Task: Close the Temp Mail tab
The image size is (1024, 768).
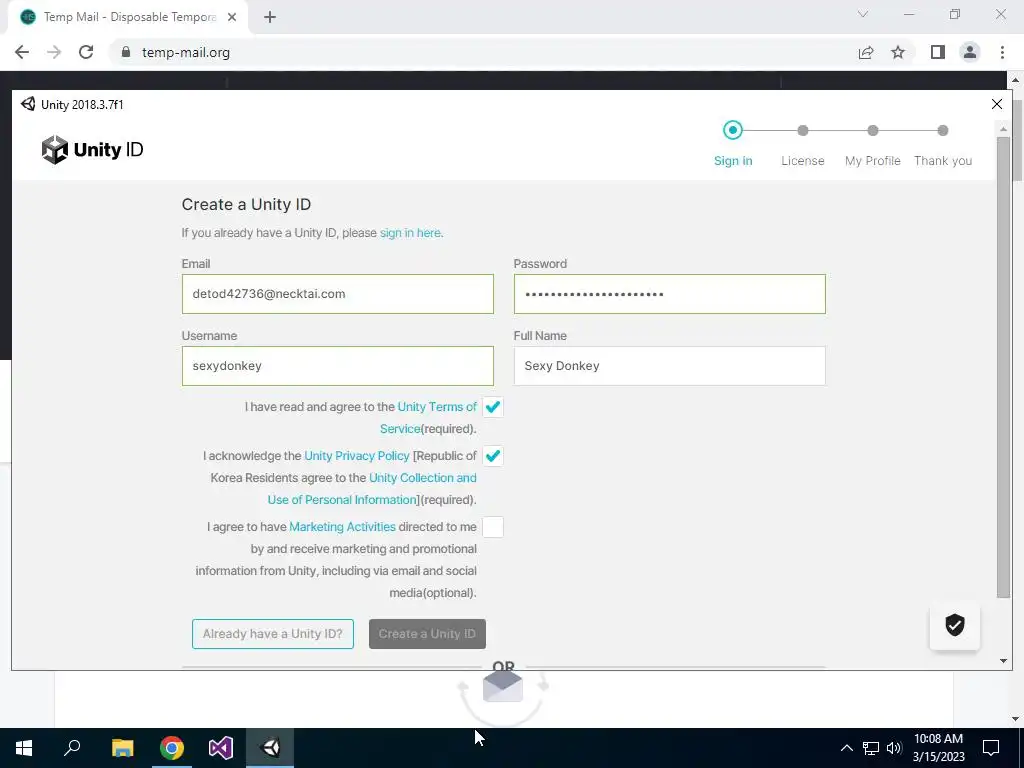Action: 232,17
